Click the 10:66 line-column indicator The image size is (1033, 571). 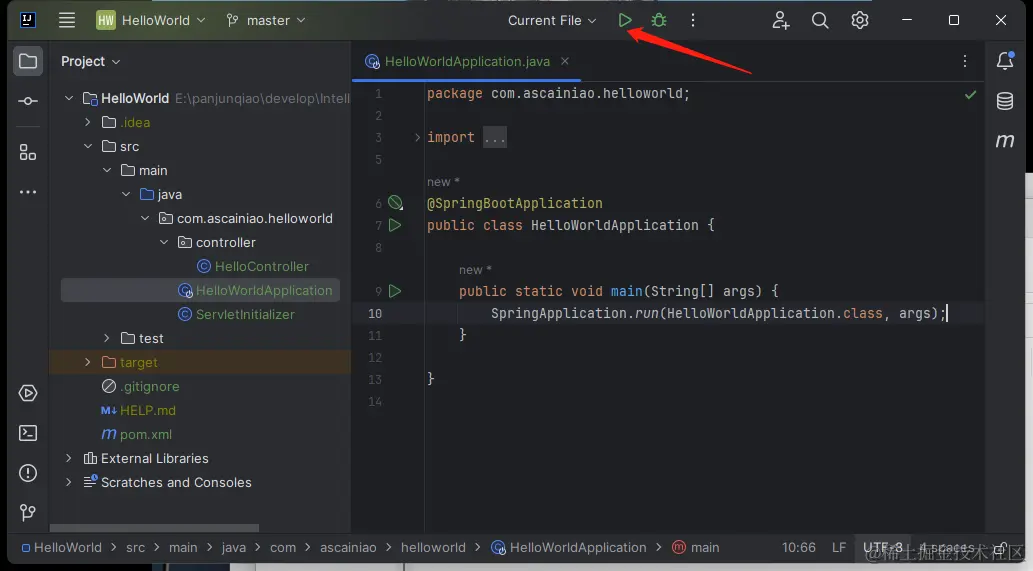click(x=798, y=547)
